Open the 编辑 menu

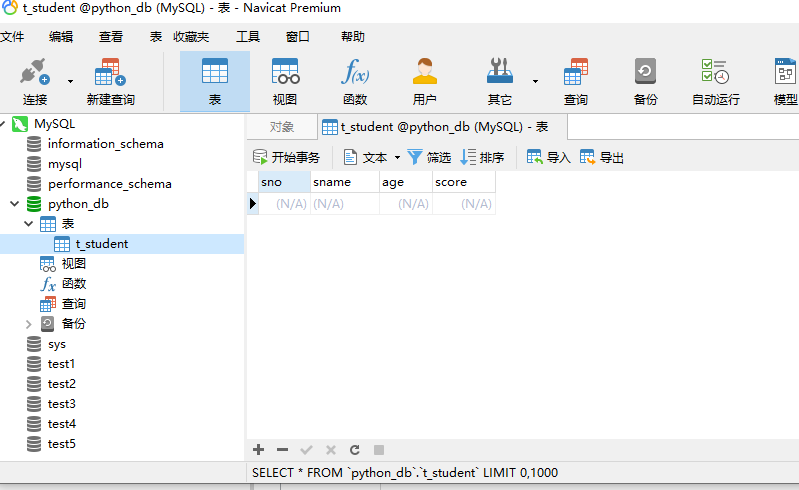(x=61, y=37)
